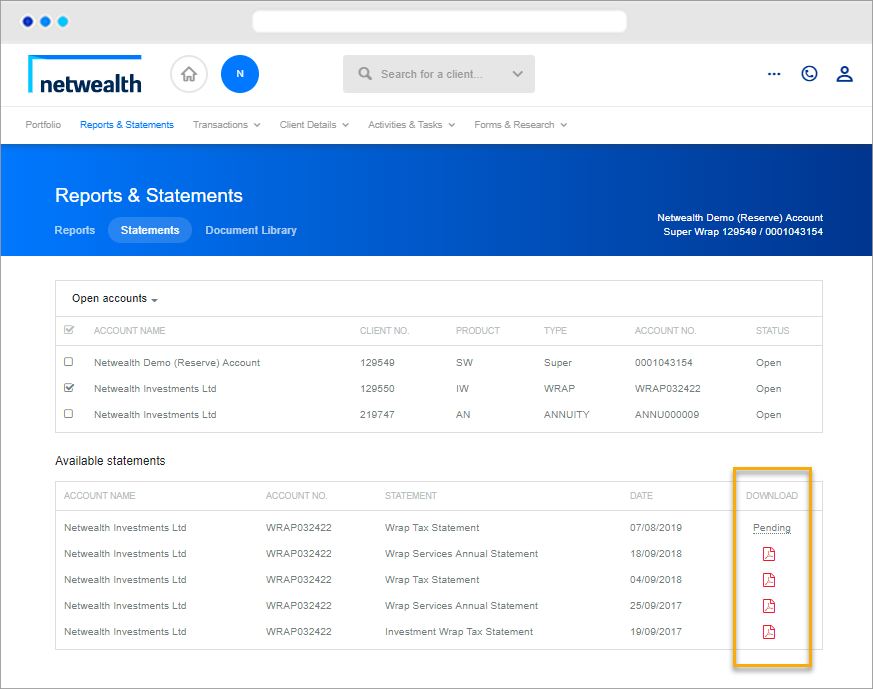The width and height of the screenshot is (873, 689).
Task: Select client number 219747
Action: (x=377, y=415)
